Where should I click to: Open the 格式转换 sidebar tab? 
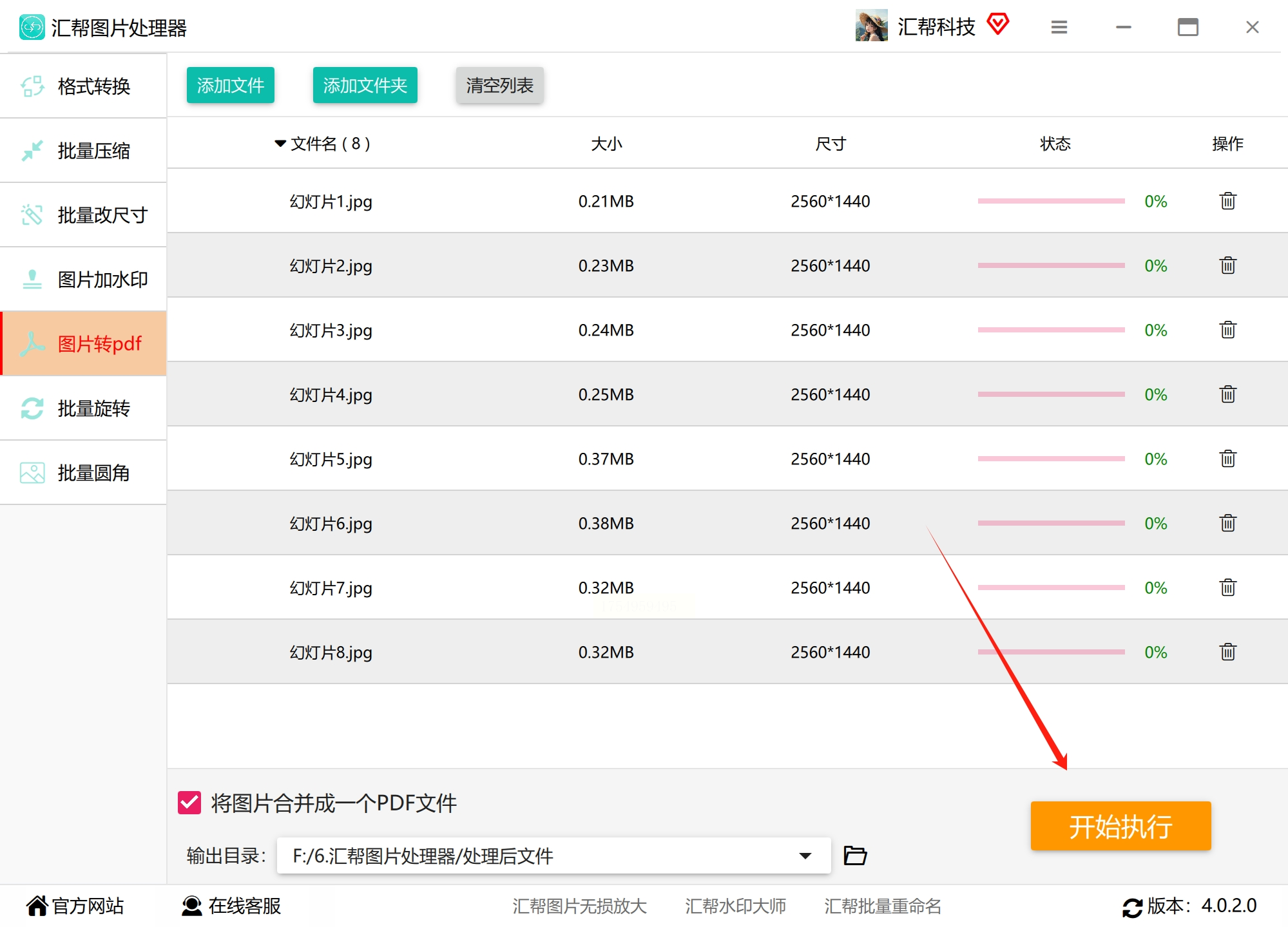(x=84, y=86)
